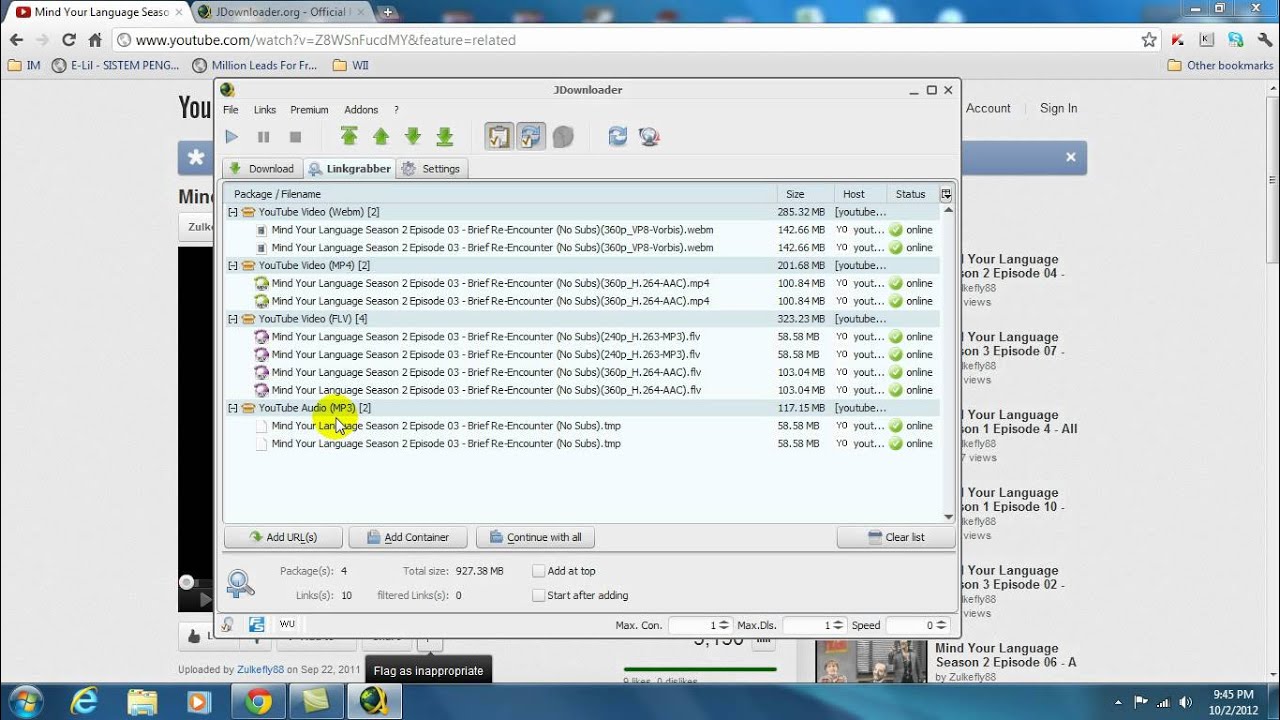Click the Clear list button
This screenshot has width=1280, height=720.
coord(896,537)
